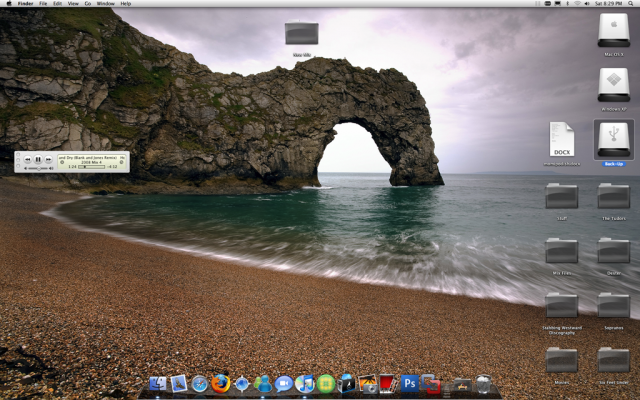Image resolution: width=640 pixels, height=400 pixels.
Task: Launch iChat from the Dock
Action: 284,384
